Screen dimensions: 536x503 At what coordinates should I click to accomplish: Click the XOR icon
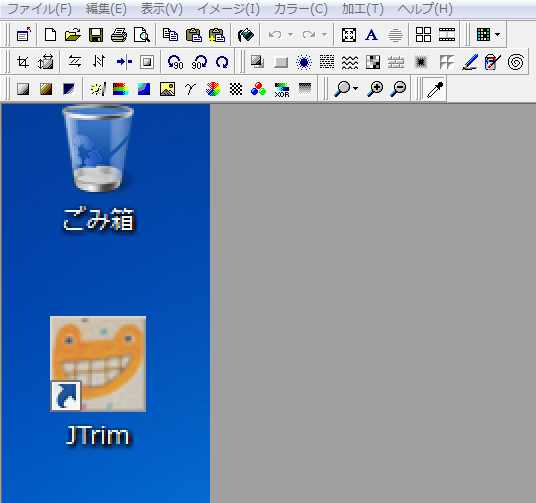coord(282,90)
